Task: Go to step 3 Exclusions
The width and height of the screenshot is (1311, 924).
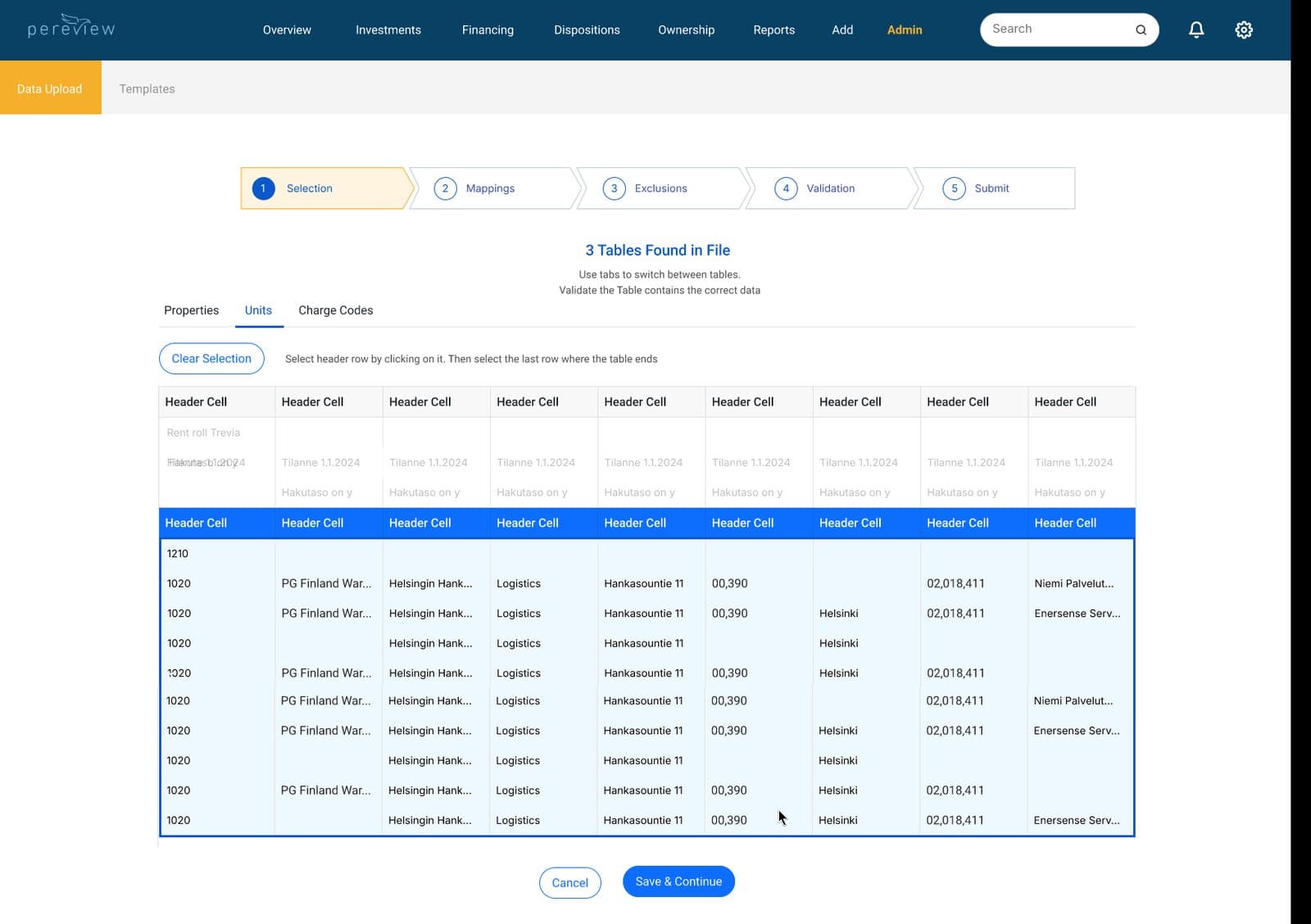Action: click(662, 188)
